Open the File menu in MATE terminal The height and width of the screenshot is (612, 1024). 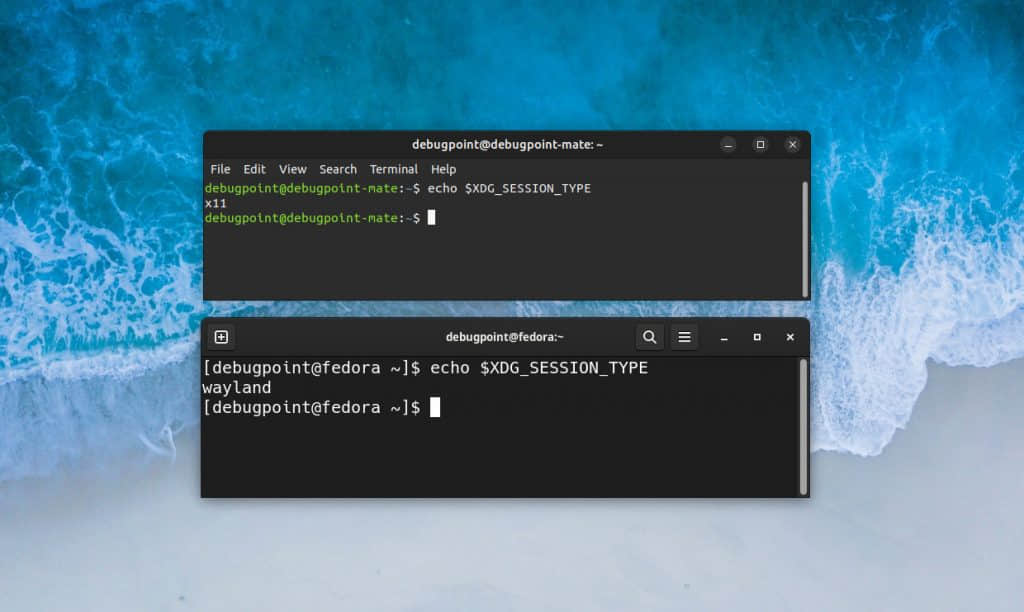coord(220,169)
